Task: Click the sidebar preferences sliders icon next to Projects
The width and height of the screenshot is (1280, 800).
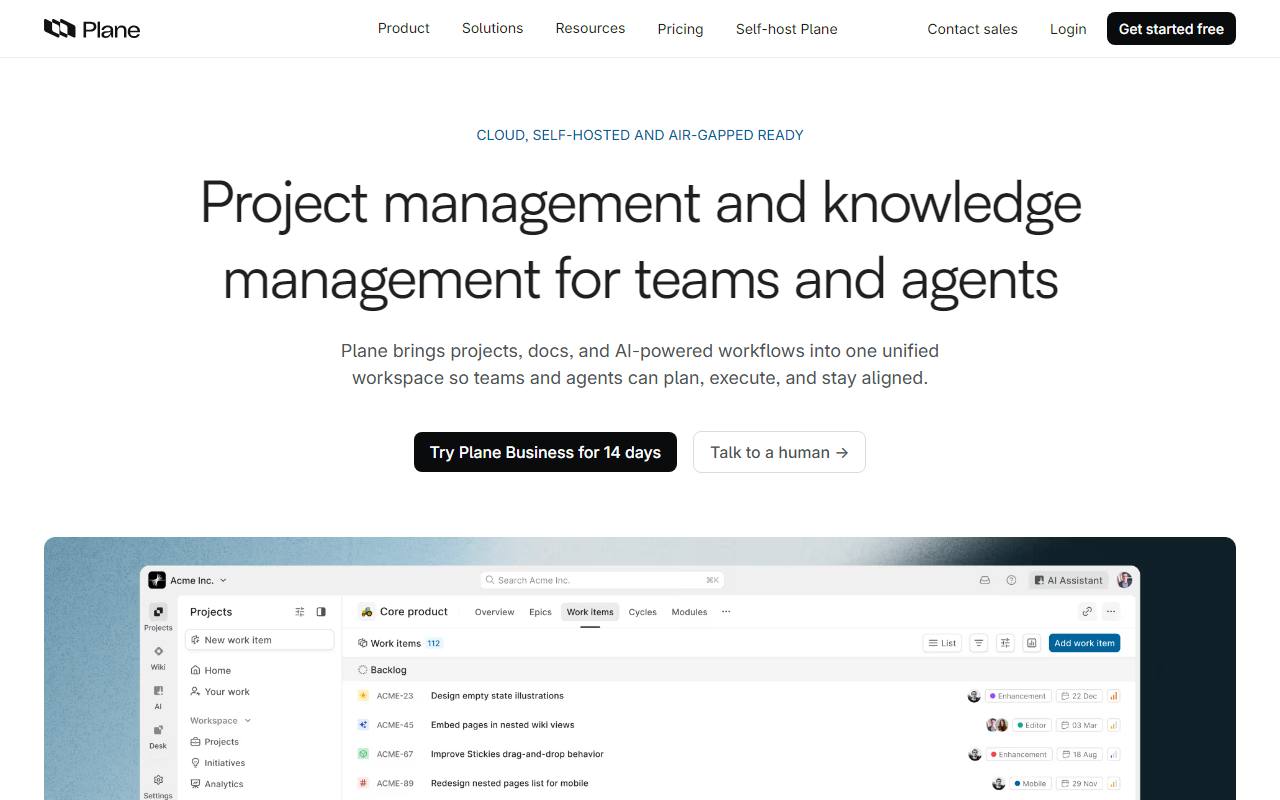Action: [300, 612]
